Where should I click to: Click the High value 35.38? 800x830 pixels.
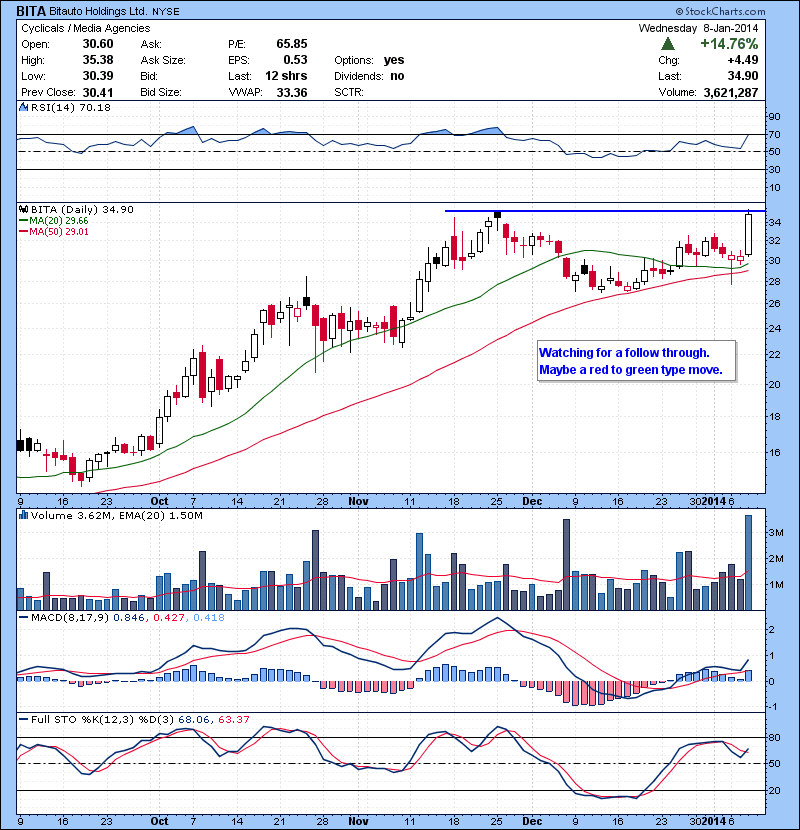(x=98, y=60)
